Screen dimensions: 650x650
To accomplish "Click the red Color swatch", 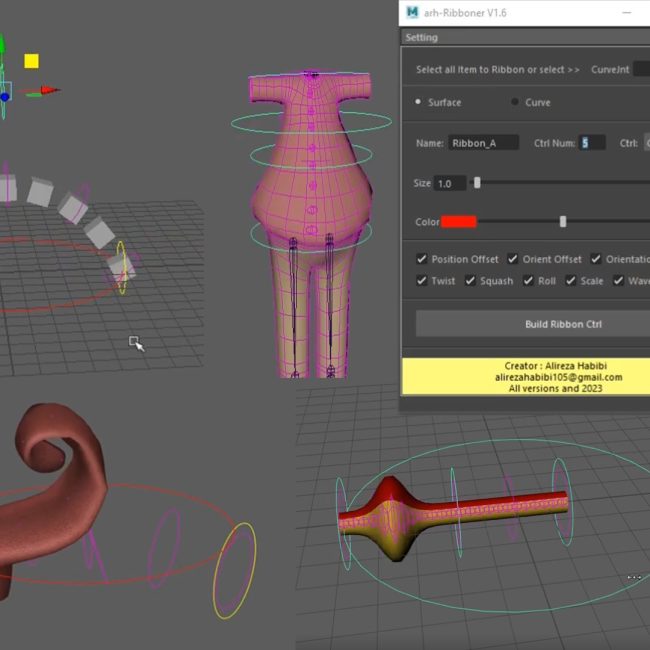I will (x=458, y=222).
